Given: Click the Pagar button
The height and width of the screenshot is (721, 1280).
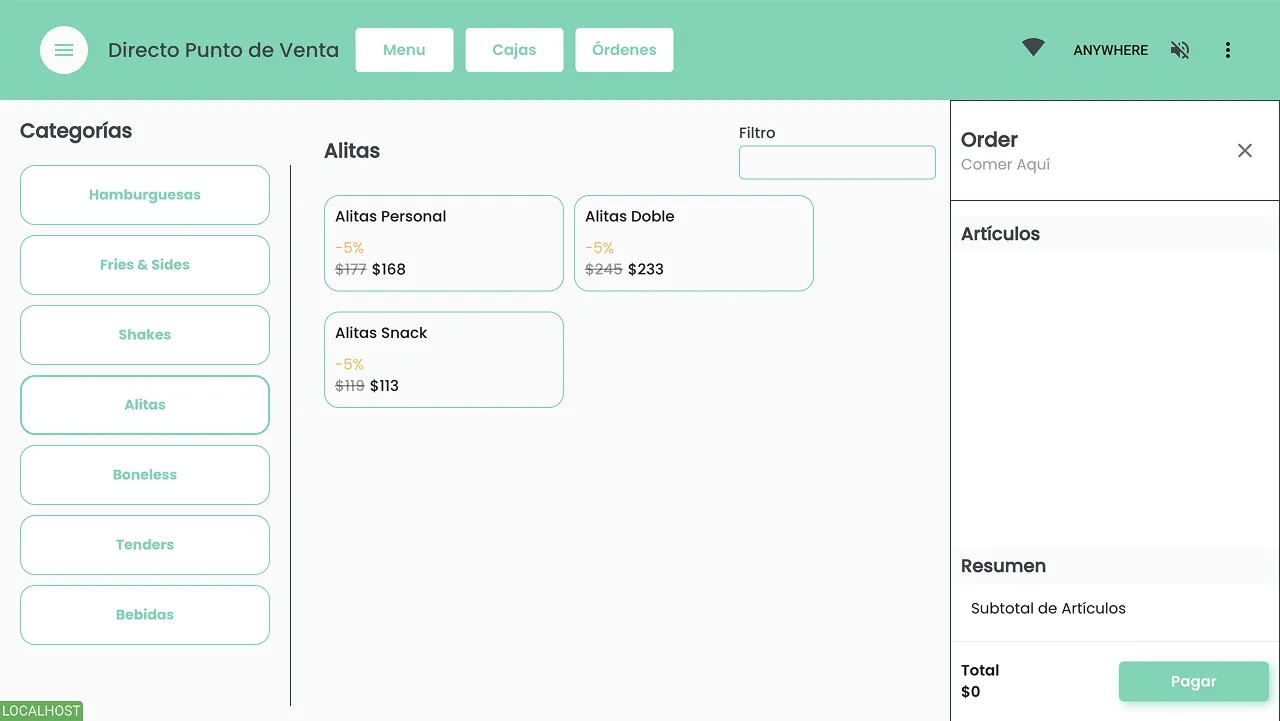Looking at the screenshot, I should [1194, 682].
